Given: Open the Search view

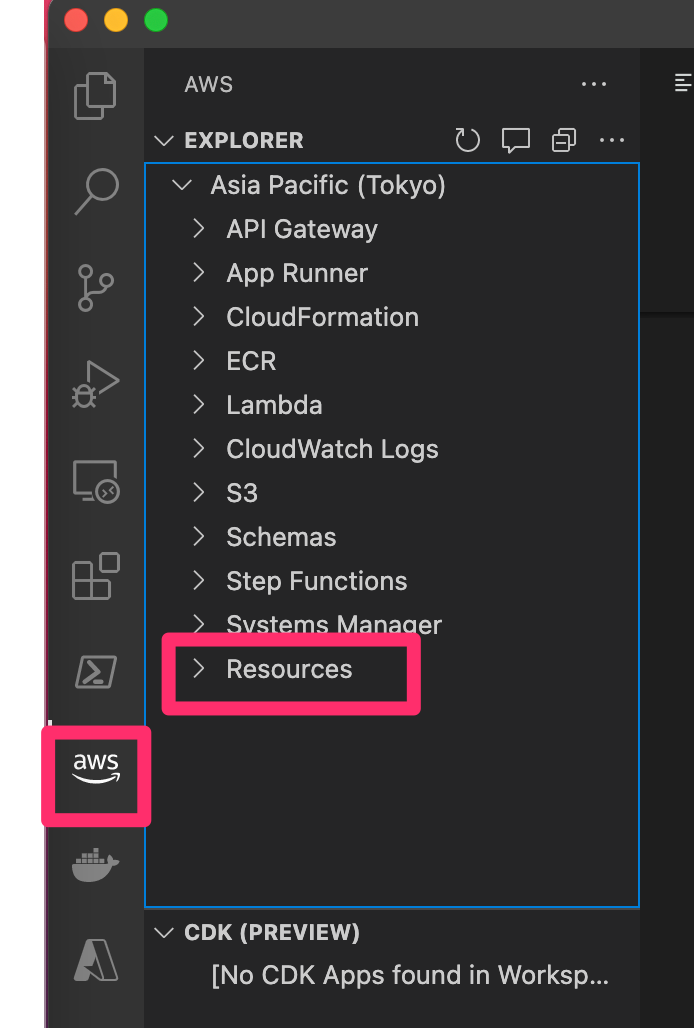Looking at the screenshot, I should [95, 190].
